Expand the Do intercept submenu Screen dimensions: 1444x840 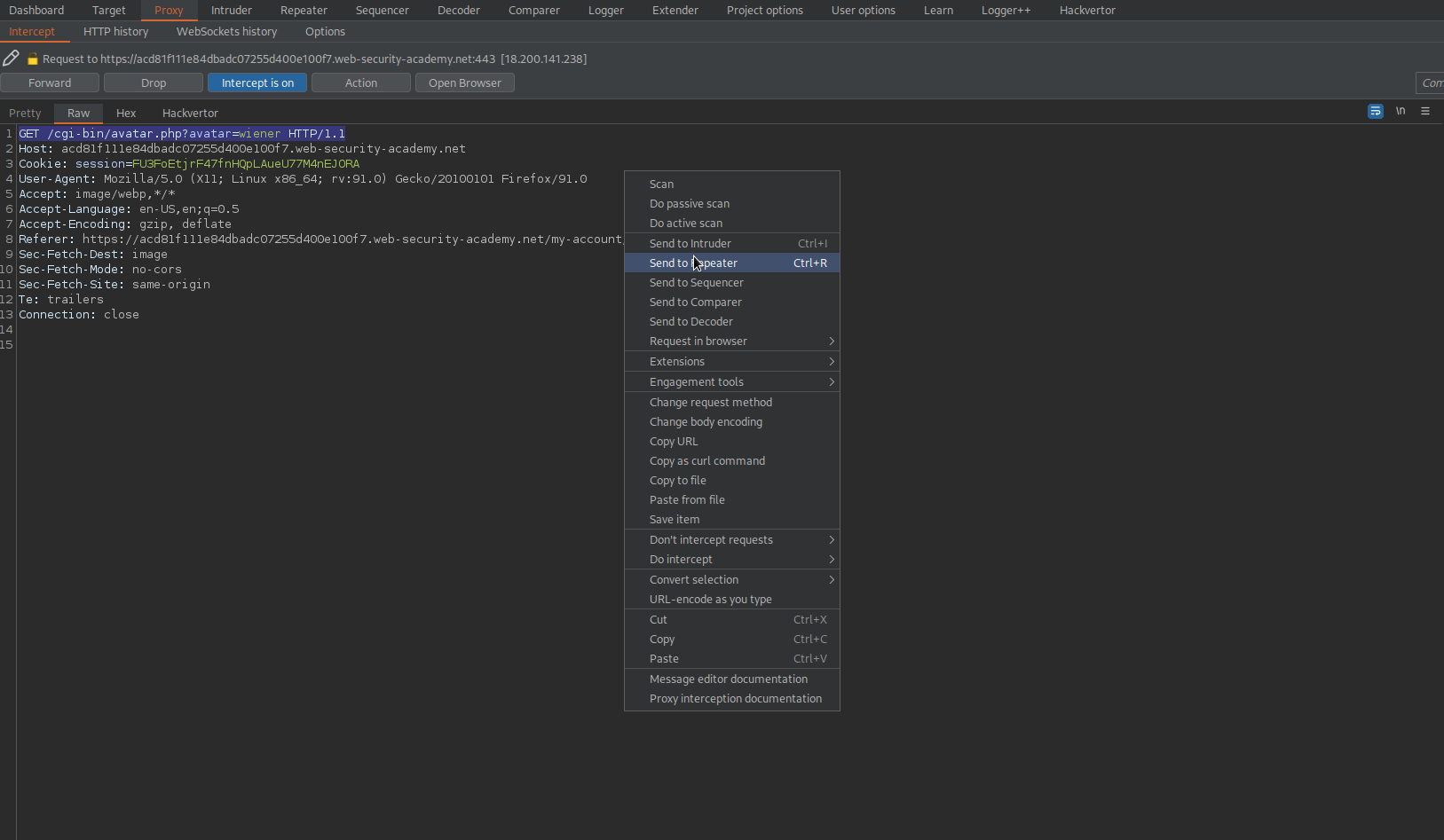tap(732, 559)
